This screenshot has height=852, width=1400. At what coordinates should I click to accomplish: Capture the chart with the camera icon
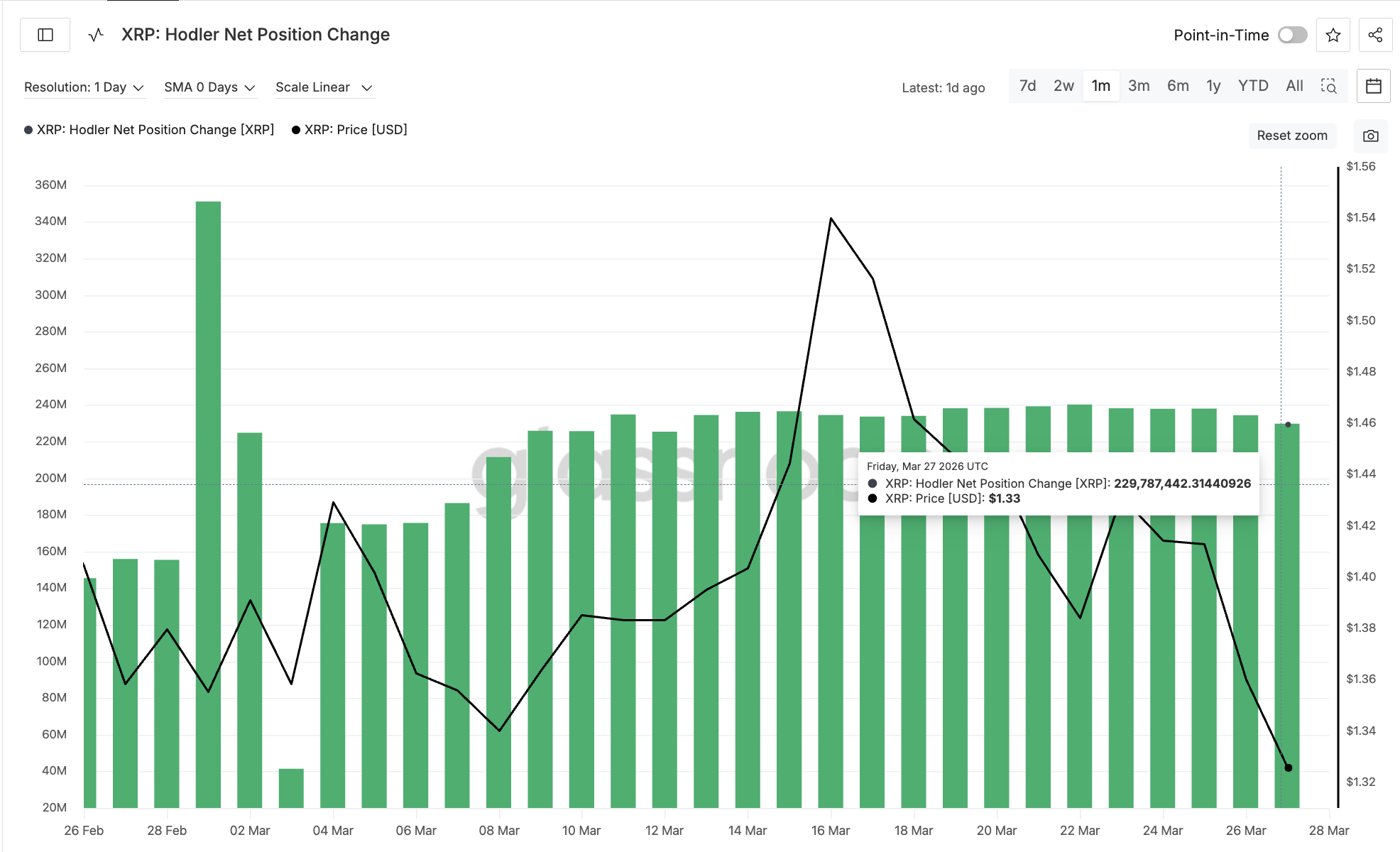(1370, 136)
